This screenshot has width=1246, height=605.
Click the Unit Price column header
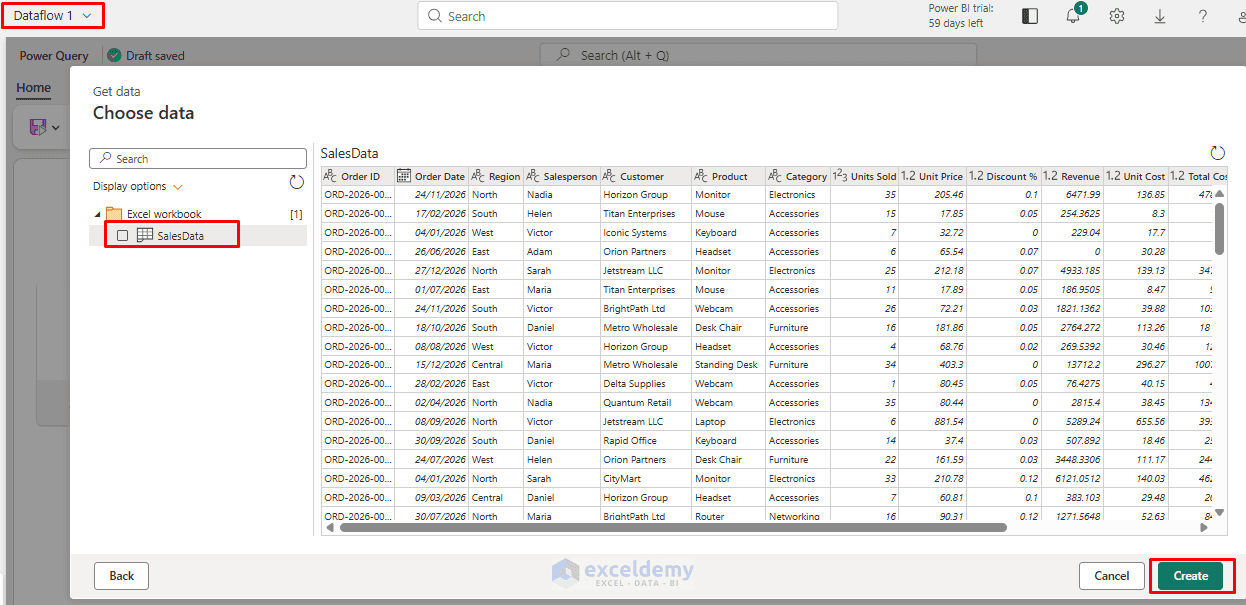click(933, 176)
